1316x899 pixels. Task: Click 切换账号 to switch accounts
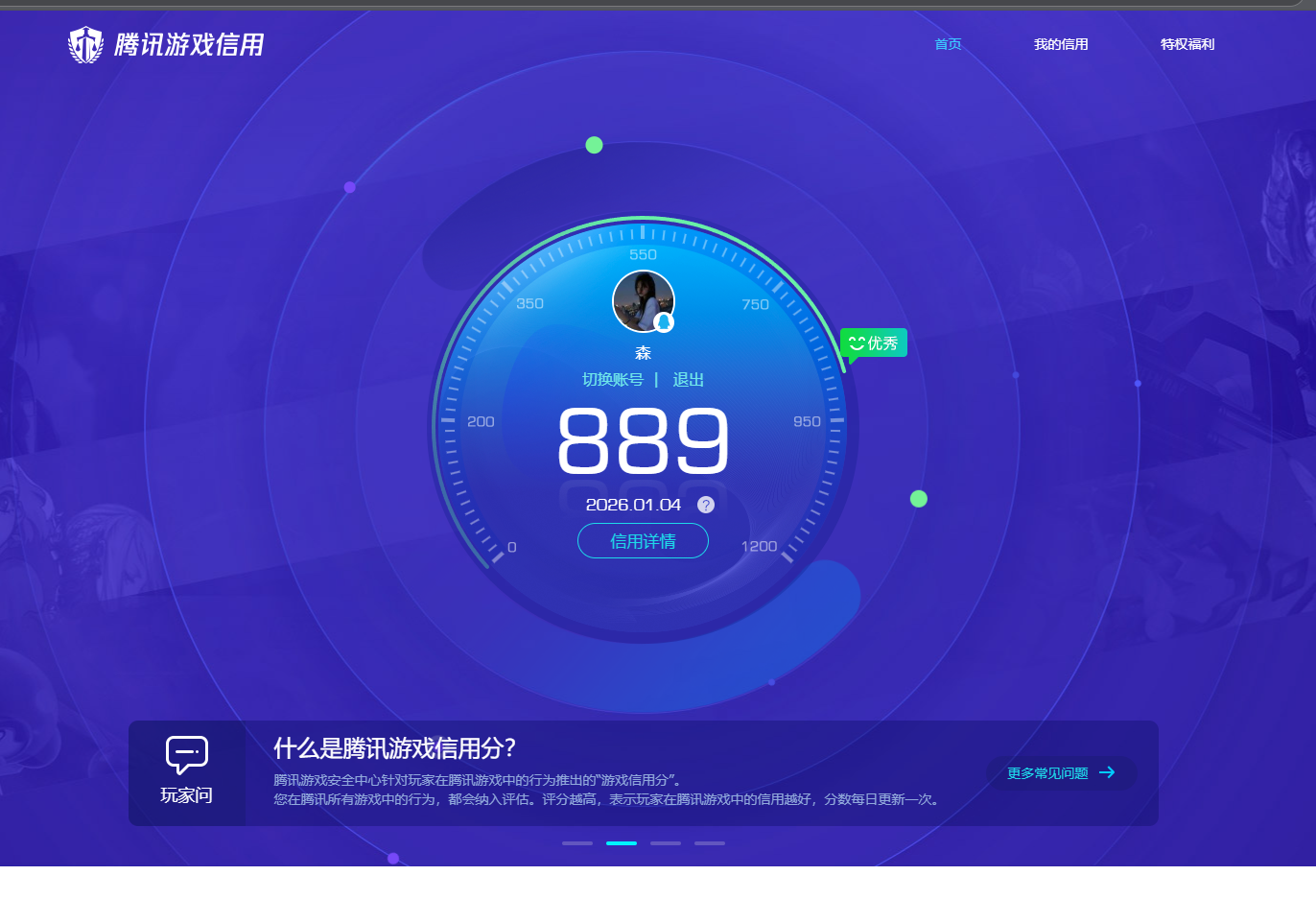pos(614,380)
